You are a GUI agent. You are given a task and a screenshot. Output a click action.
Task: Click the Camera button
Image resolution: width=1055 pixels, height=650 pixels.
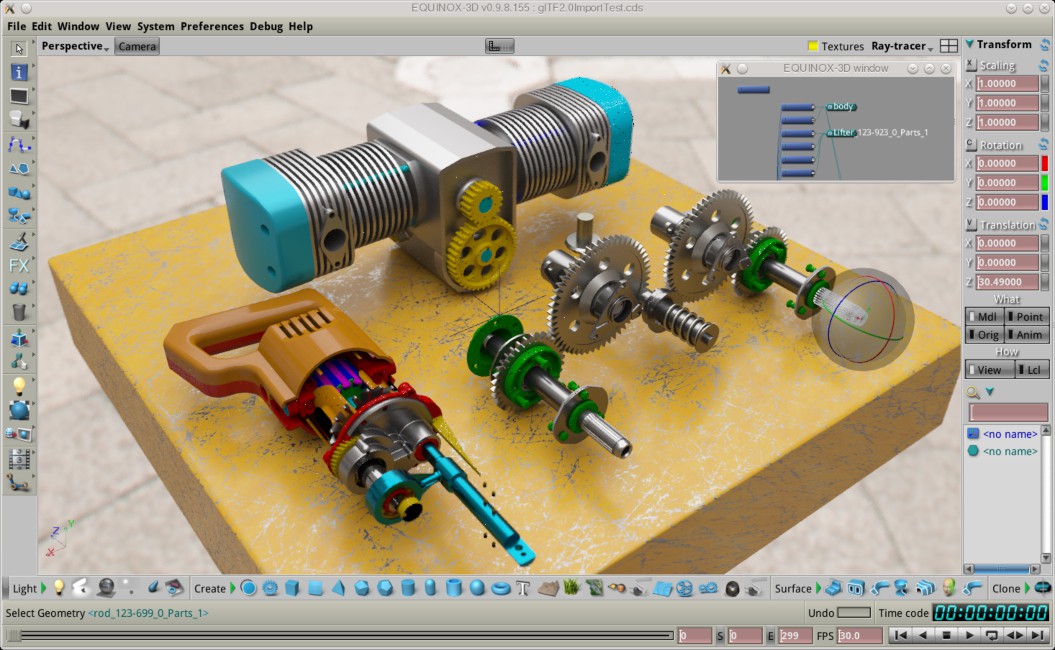[x=137, y=46]
